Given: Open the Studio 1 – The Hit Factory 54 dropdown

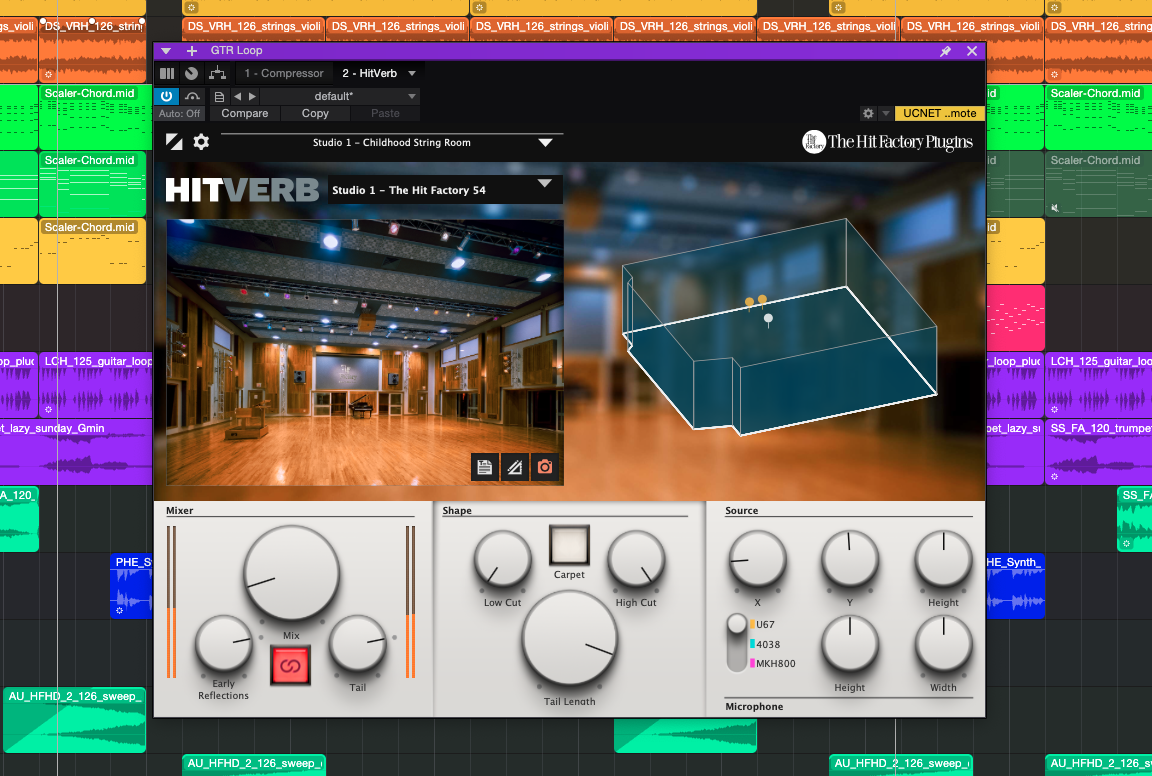Looking at the screenshot, I should 445,189.
